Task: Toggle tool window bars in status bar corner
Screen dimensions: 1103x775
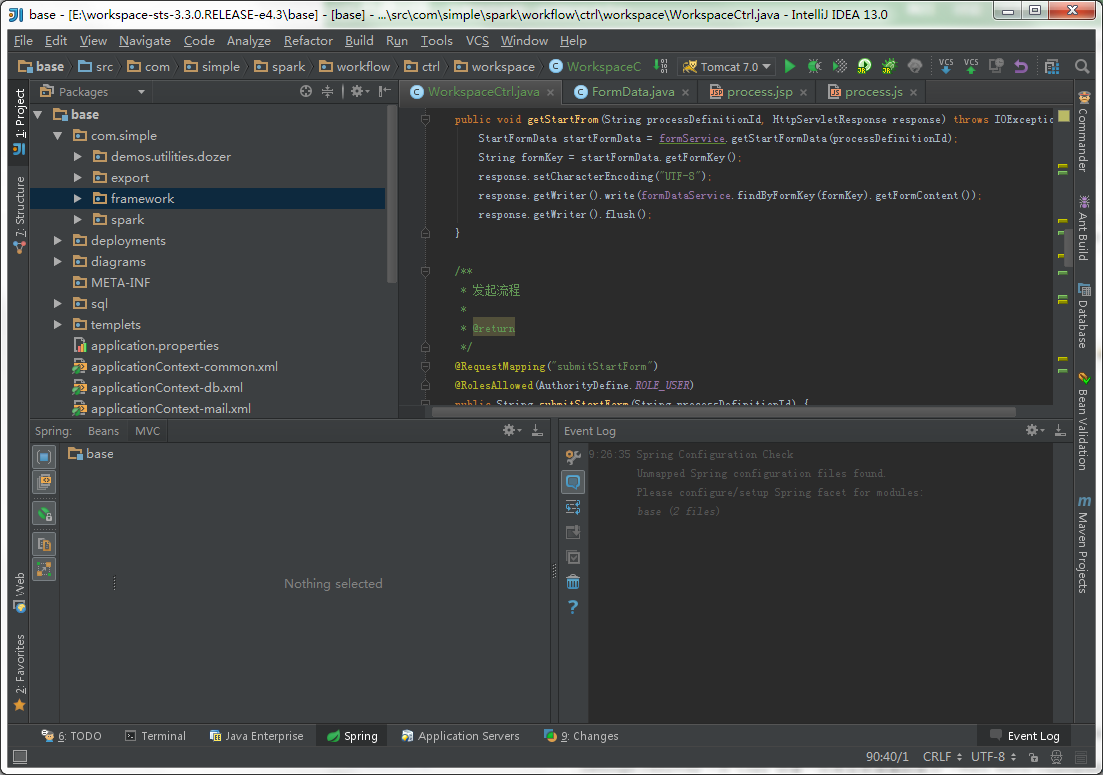Action: (x=19, y=758)
